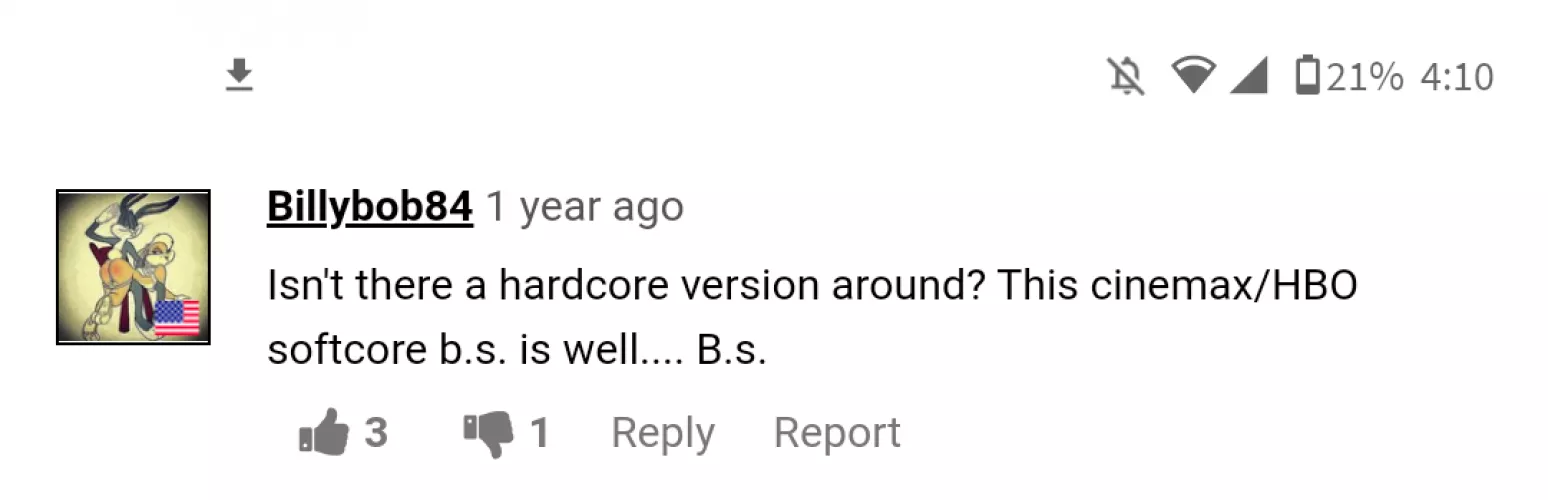Click the American flag on the avatar
Image resolution: width=1548 pixels, height=500 pixels.
click(177, 317)
